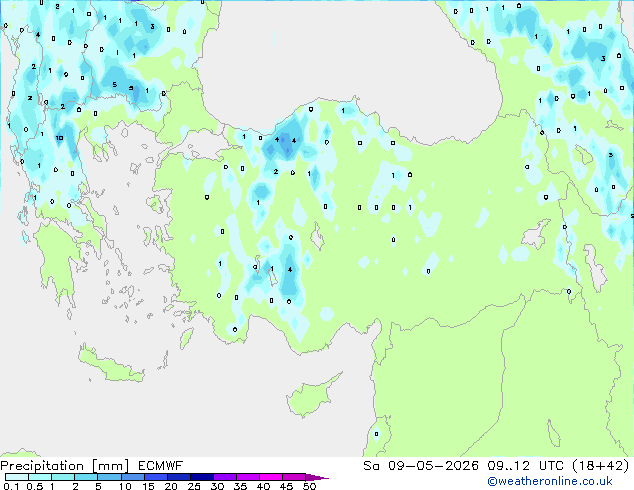Click the 25 to 30 mm legend swatch

[x=201, y=477]
